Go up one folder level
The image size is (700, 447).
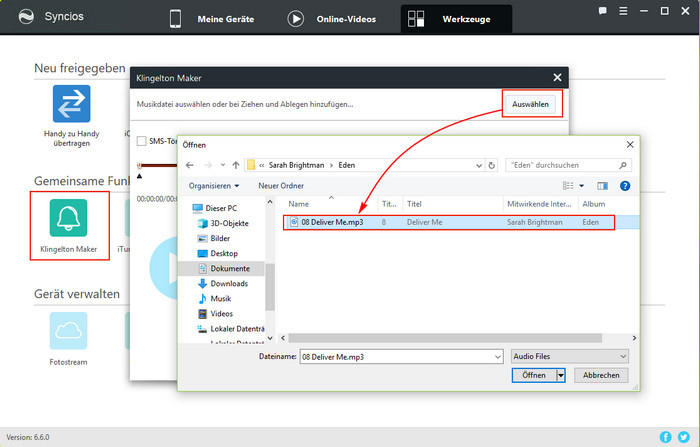[x=236, y=165]
